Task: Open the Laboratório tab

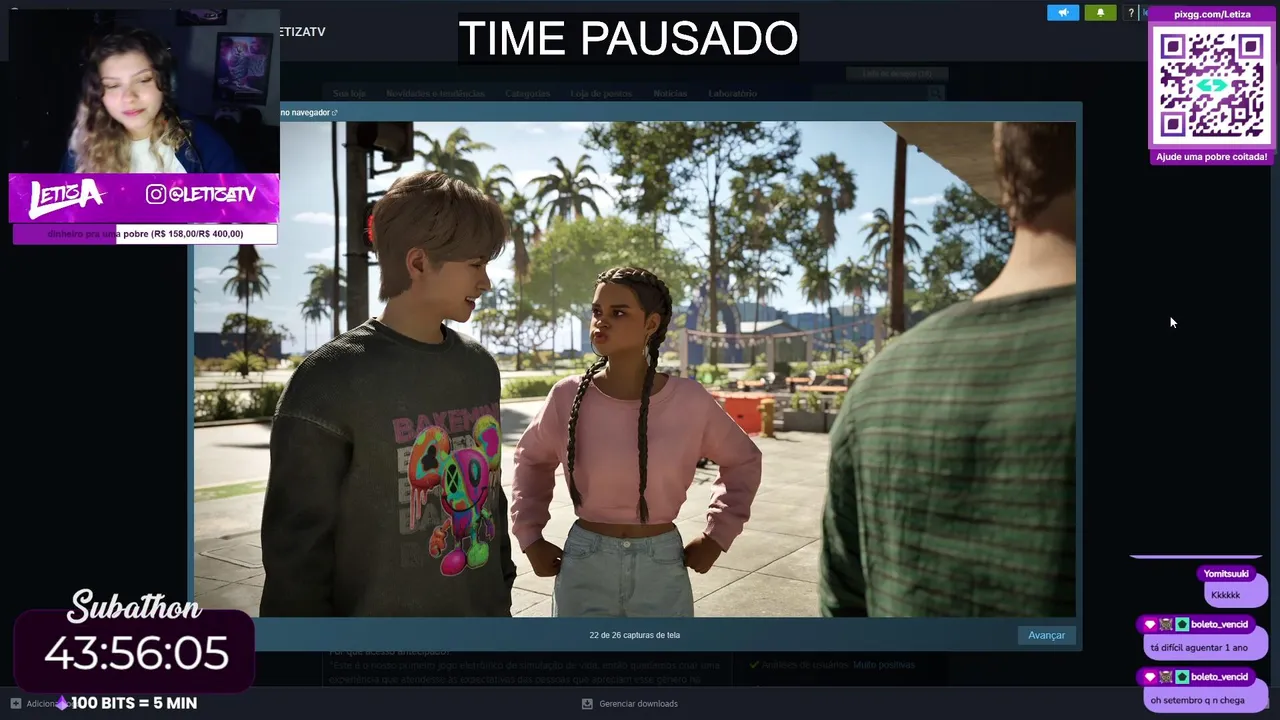Action: click(732, 93)
